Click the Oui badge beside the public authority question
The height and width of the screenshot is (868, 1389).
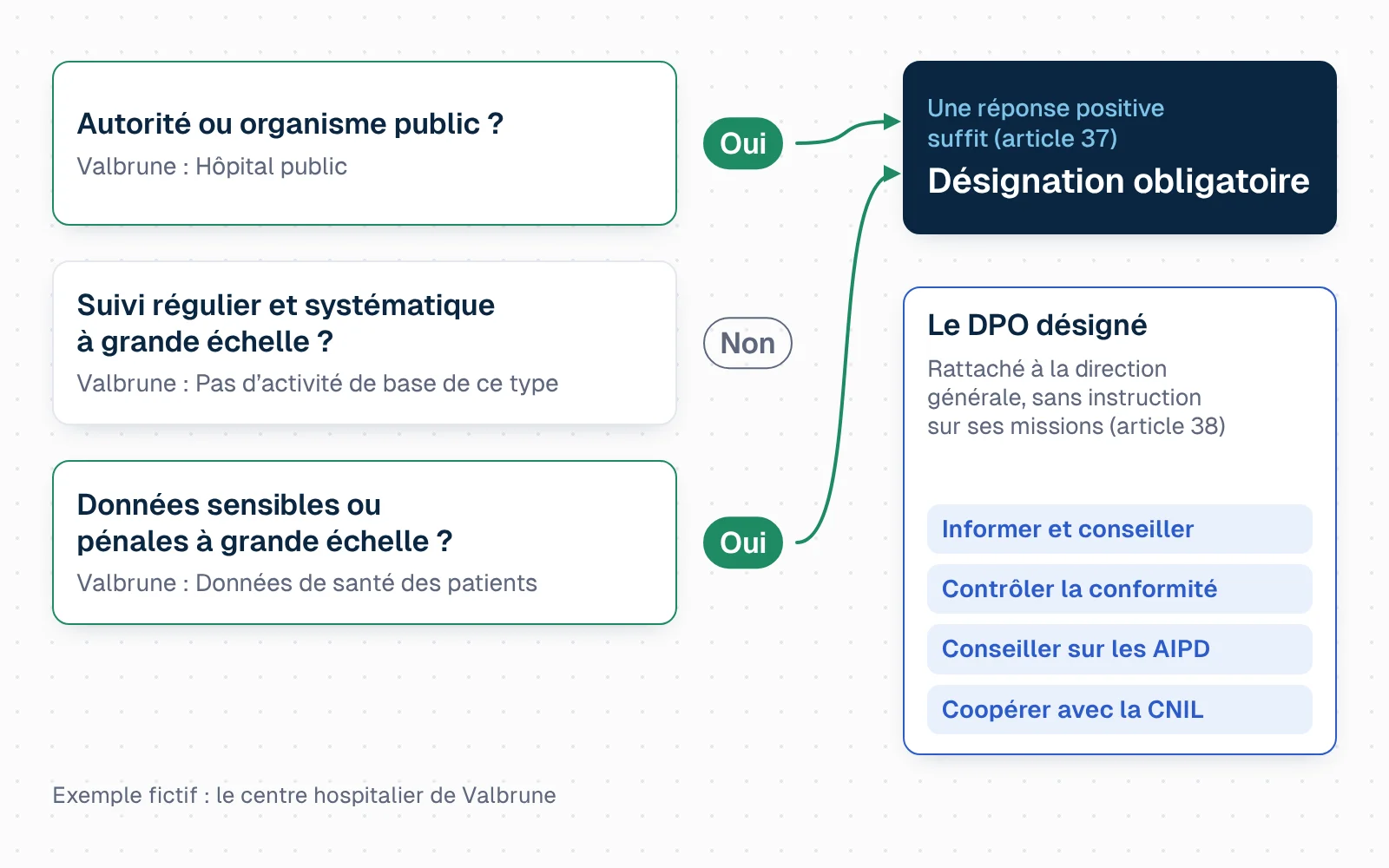(743, 143)
